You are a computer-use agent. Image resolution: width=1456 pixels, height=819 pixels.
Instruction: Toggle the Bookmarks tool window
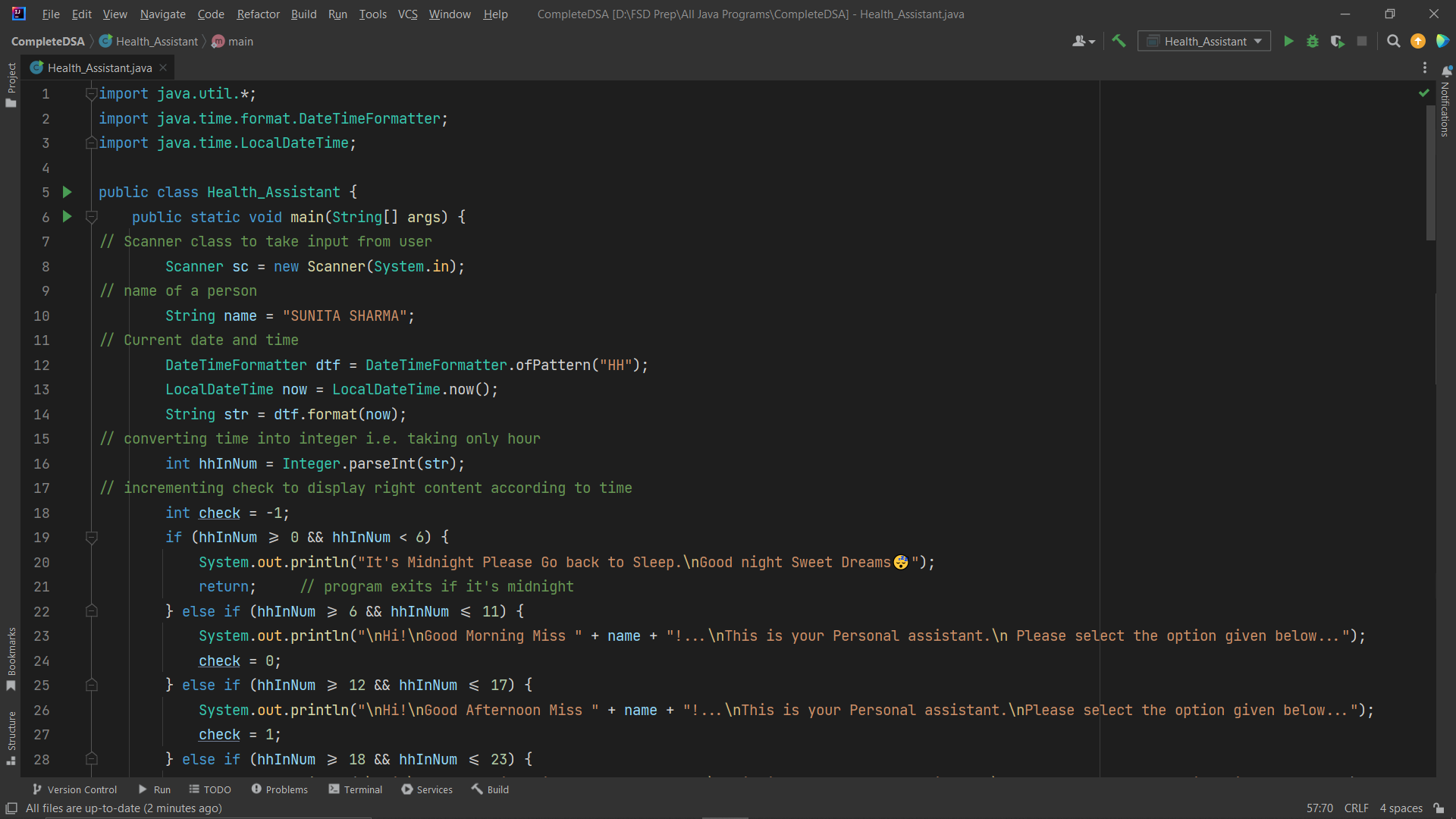click(11, 658)
